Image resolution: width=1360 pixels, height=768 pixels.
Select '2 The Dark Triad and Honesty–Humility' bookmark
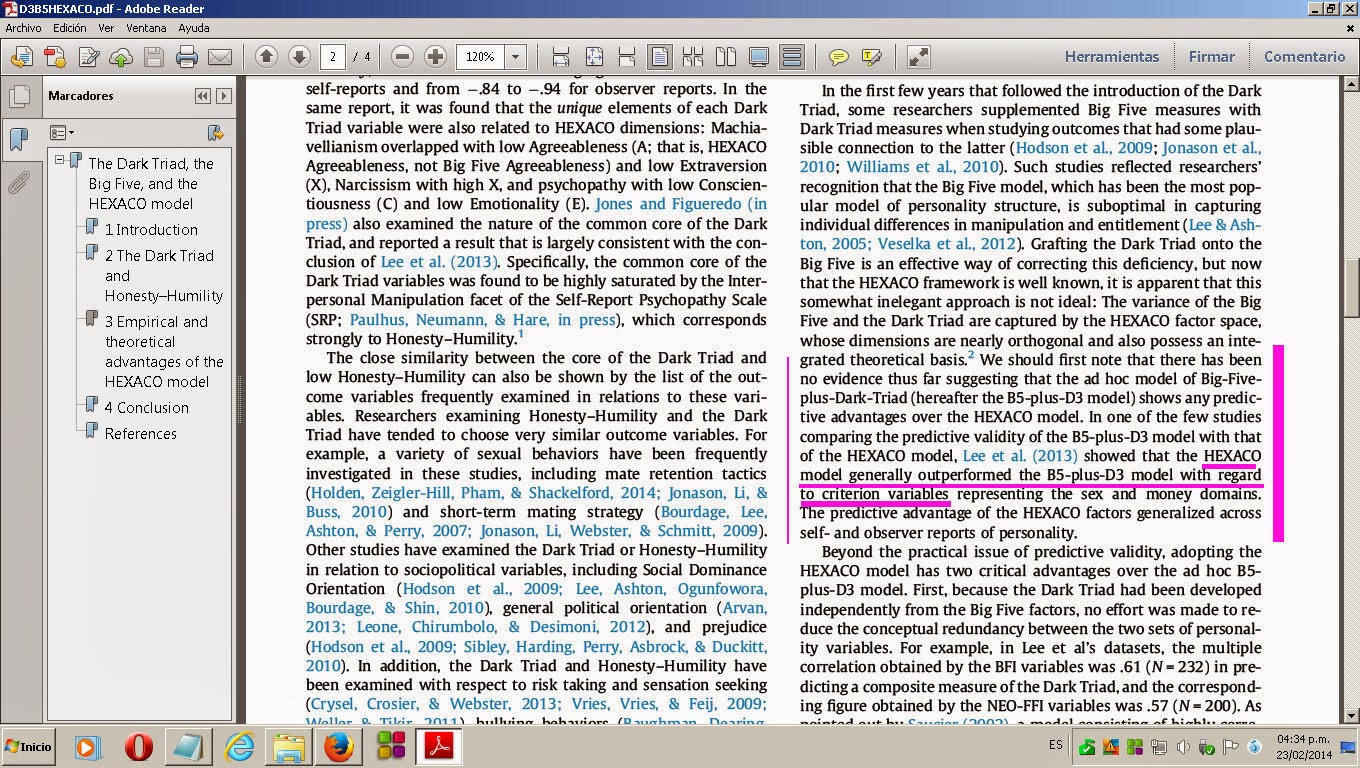coord(164,275)
